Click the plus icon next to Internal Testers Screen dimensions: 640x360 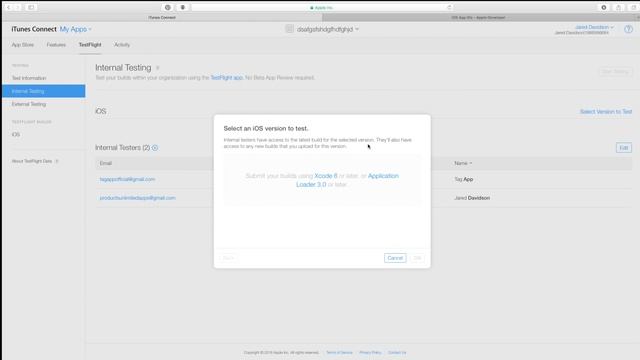click(155, 148)
